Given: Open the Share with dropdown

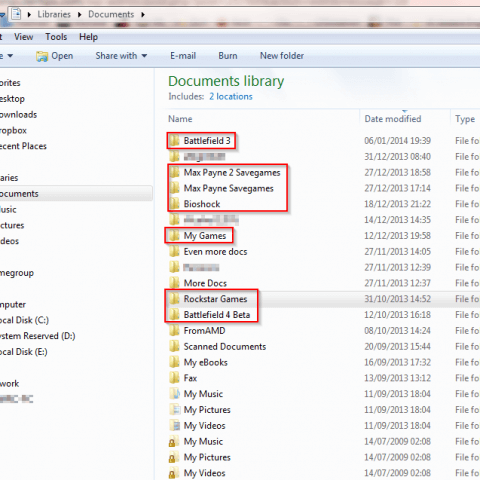Looking at the screenshot, I should [x=121, y=56].
